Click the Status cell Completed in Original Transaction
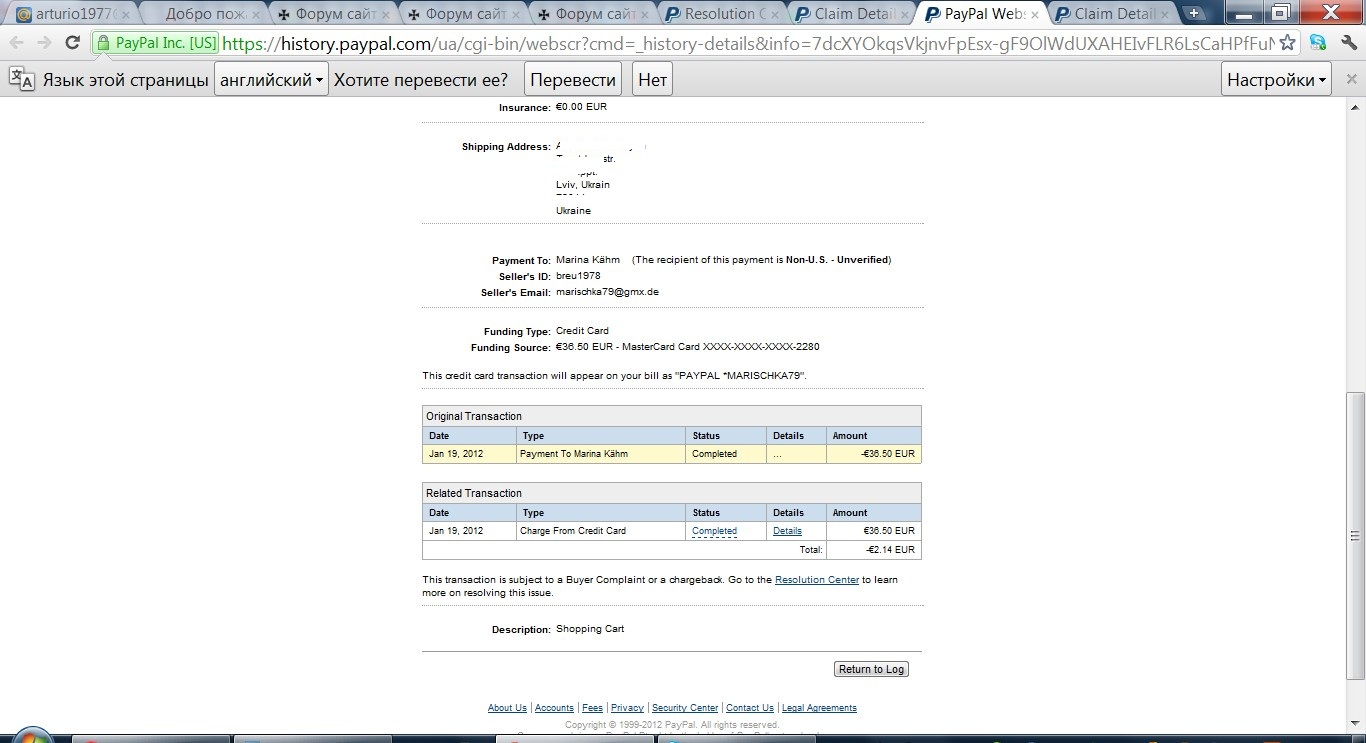Viewport: 1366px width, 743px height. click(727, 454)
